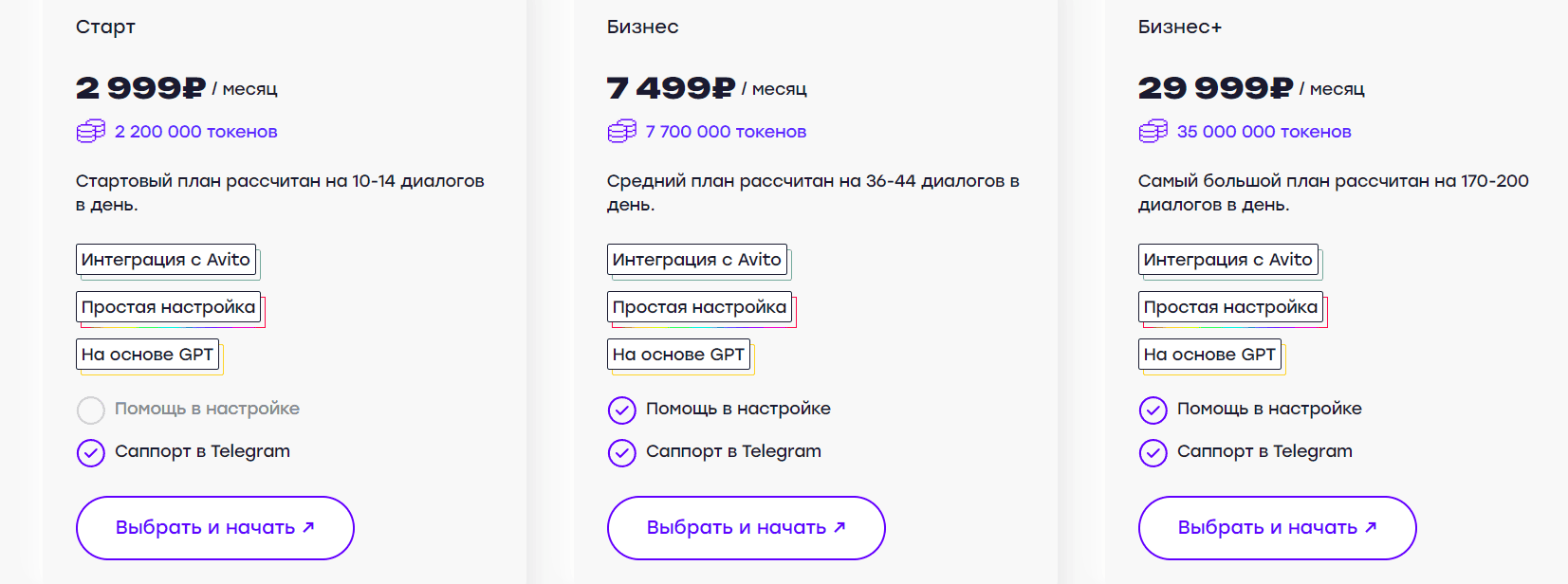
Task: Select the Интеграция с Avito tag on Старт
Action: tap(166, 259)
